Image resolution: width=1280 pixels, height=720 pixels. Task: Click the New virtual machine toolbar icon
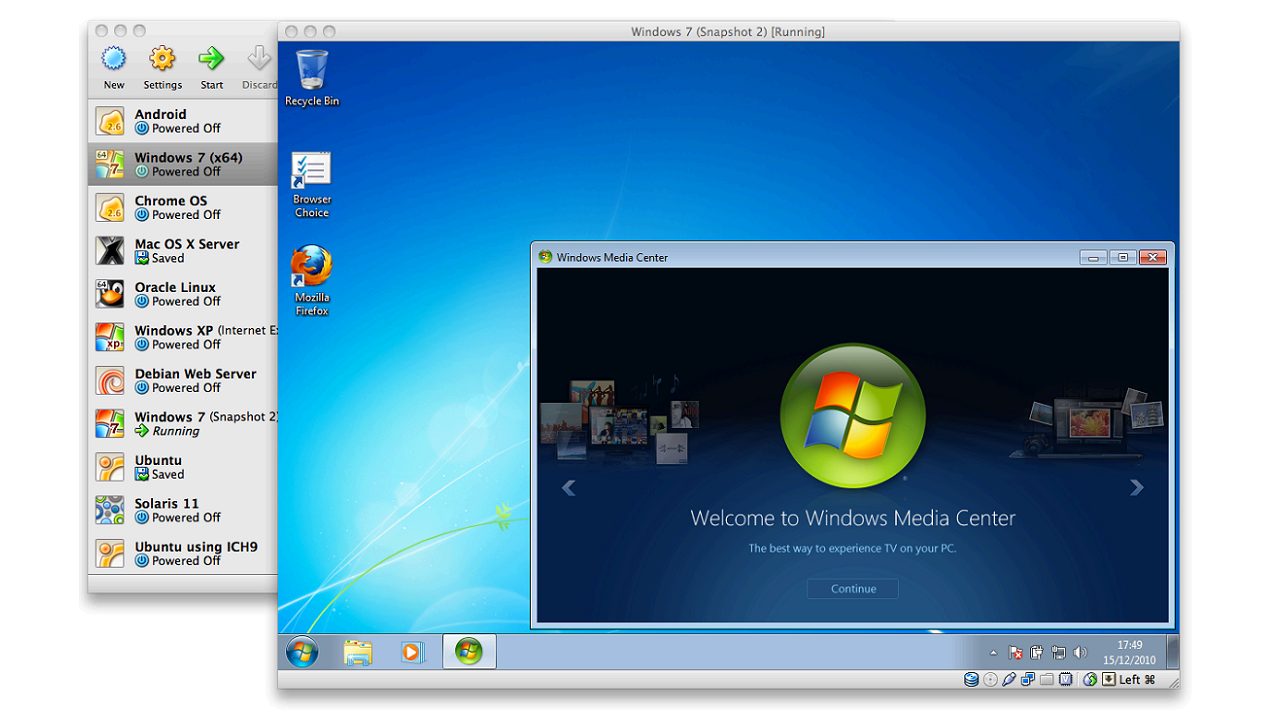[114, 59]
